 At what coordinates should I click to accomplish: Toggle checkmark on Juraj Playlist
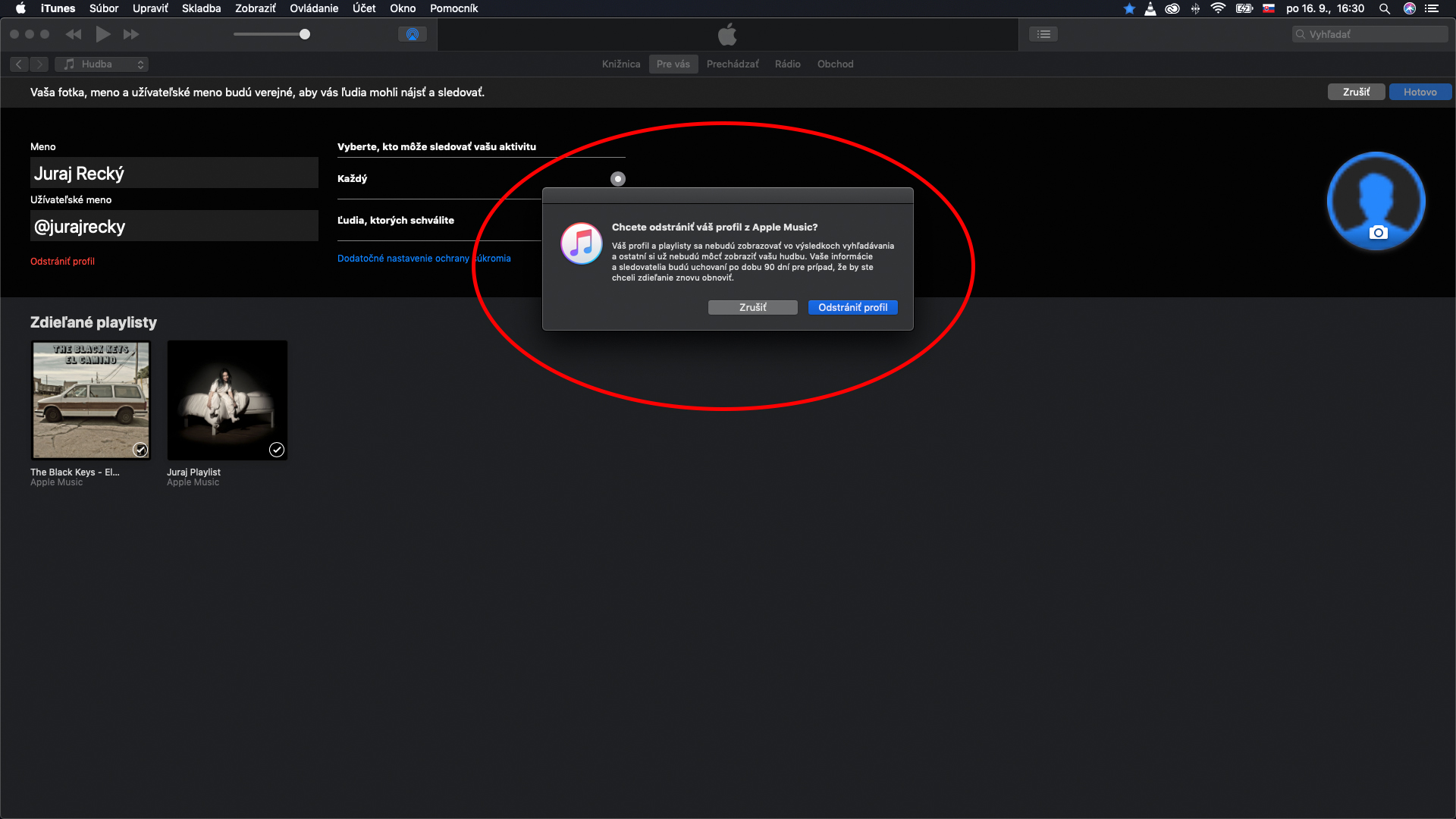[277, 450]
